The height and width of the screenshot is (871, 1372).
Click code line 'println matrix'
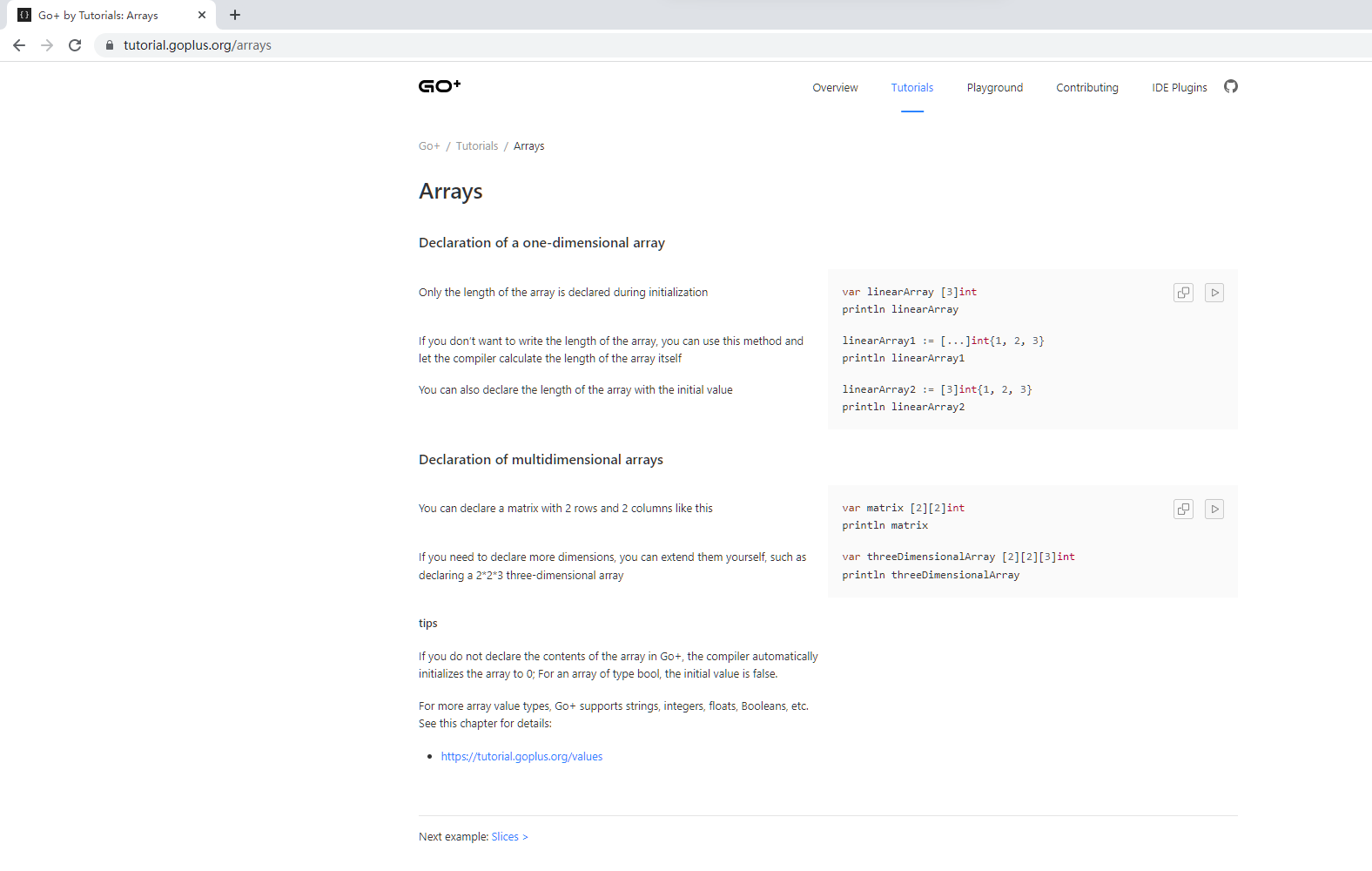tap(884, 526)
